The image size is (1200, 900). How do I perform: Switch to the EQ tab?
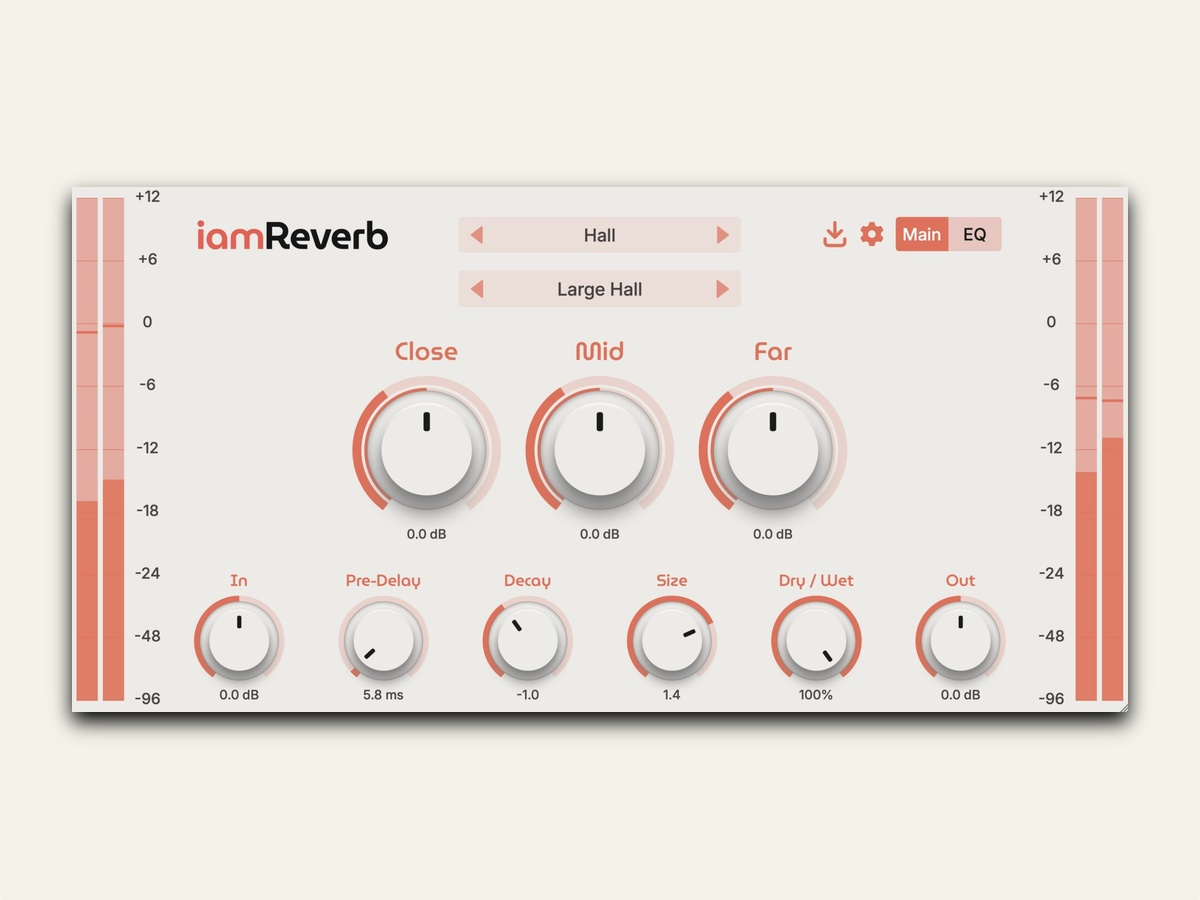975,235
